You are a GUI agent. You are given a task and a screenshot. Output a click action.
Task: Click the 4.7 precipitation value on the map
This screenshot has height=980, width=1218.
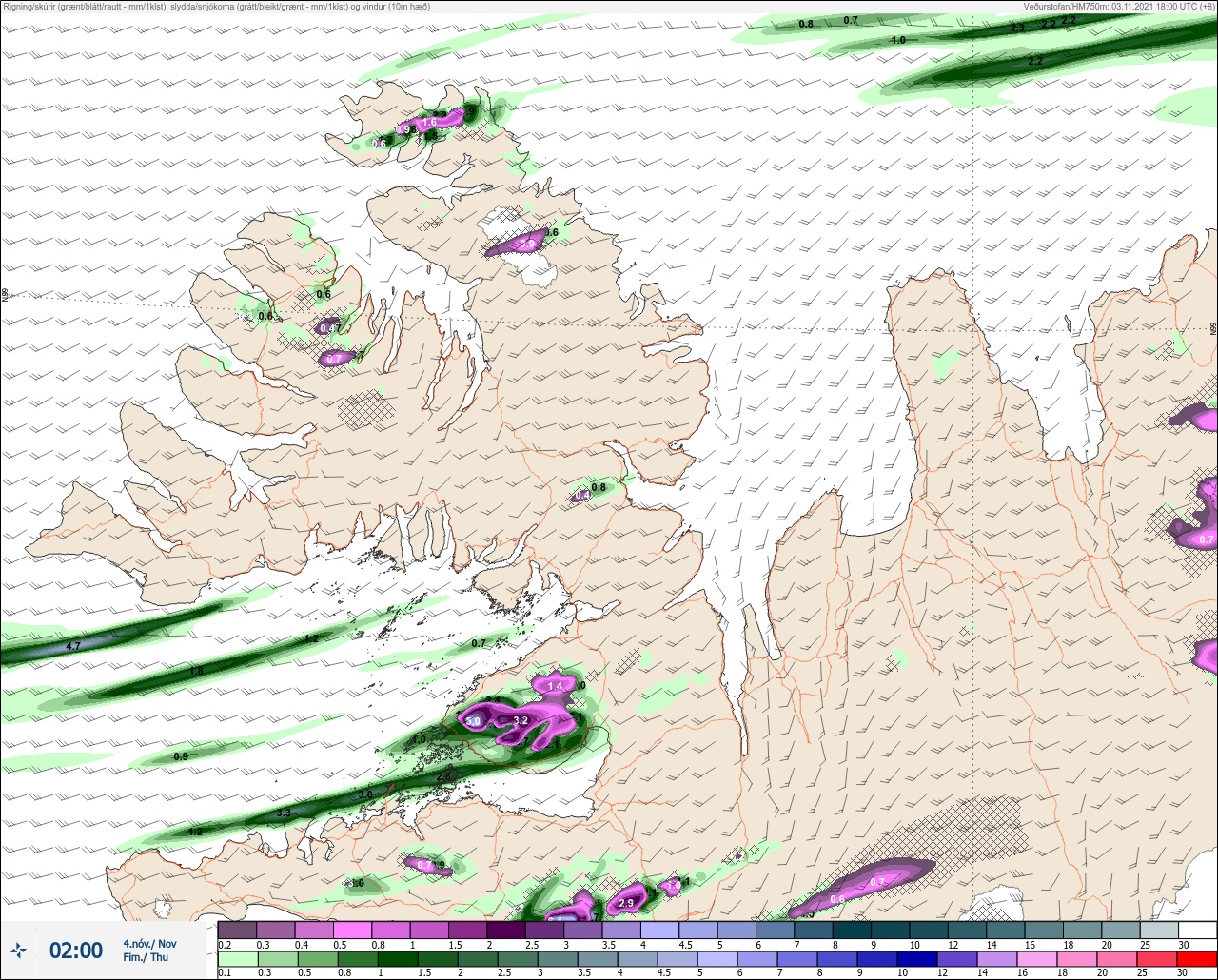point(73,646)
